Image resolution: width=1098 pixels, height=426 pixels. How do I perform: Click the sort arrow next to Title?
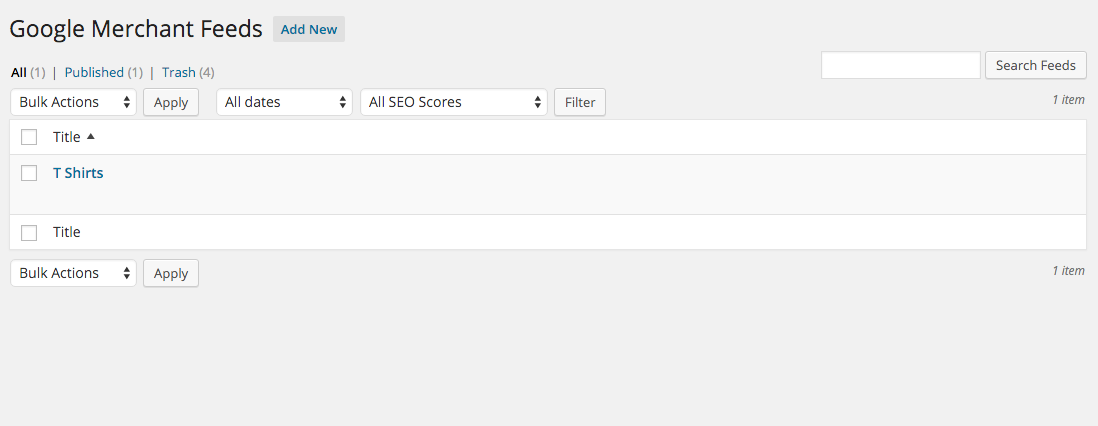(90, 137)
